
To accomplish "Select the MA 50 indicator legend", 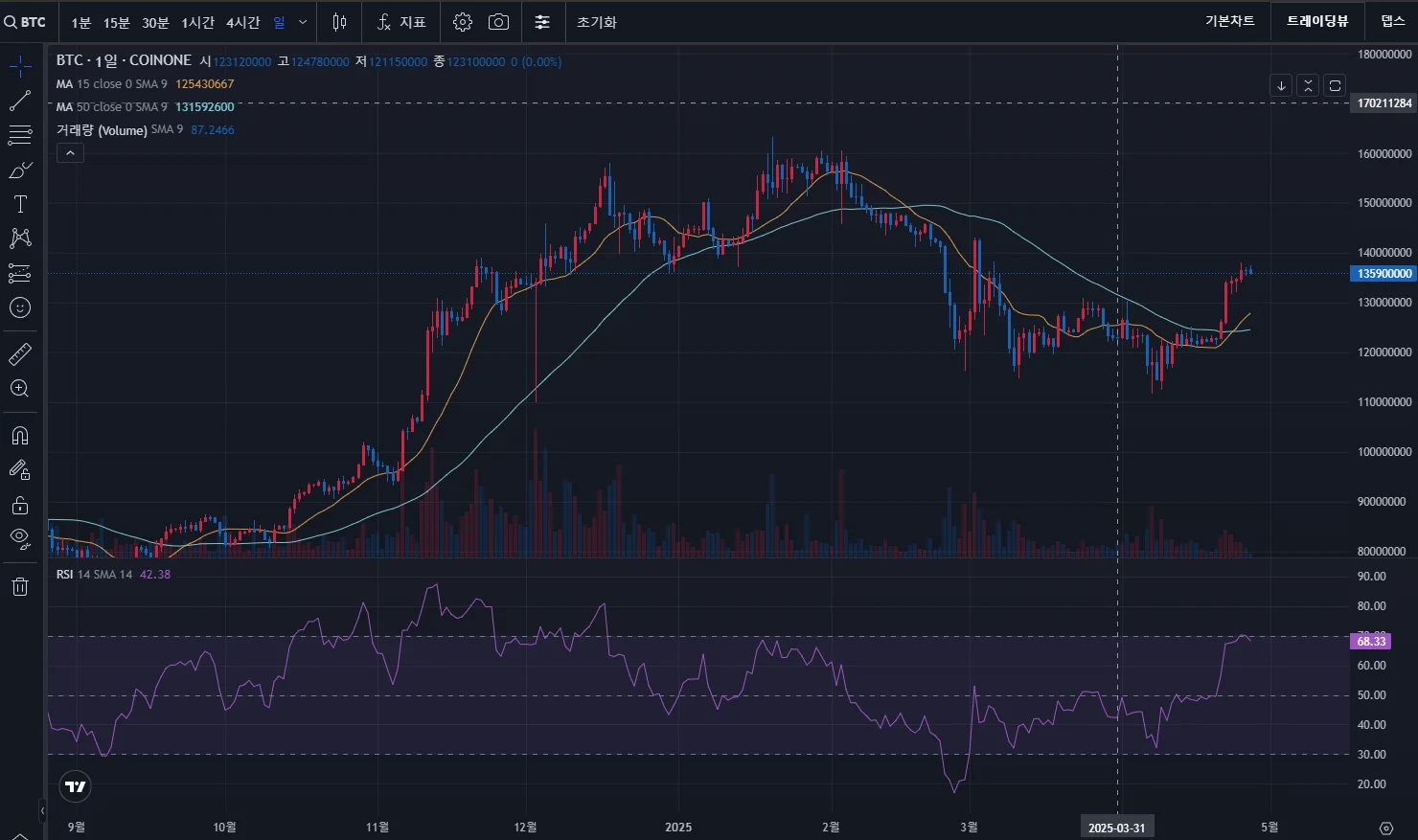I will click(111, 107).
